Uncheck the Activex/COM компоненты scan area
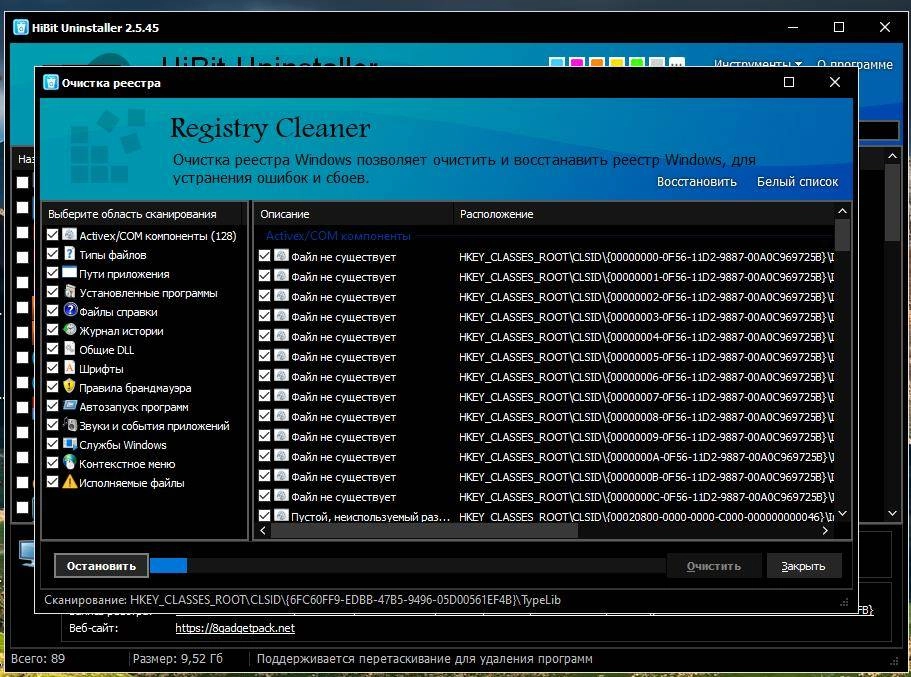Viewport: 911px width, 677px height. [x=52, y=235]
